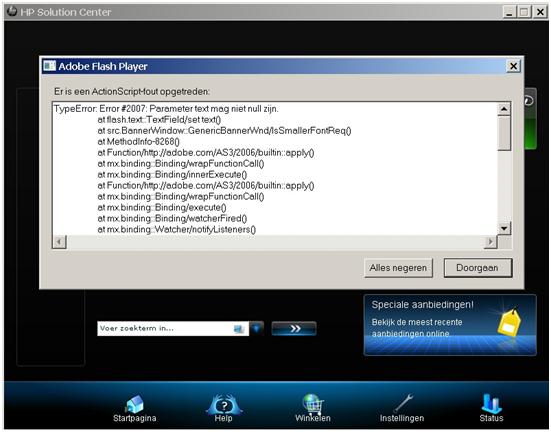Click the yellow price tag icon
The width and height of the screenshot is (551, 432).
pyautogui.click(x=509, y=323)
